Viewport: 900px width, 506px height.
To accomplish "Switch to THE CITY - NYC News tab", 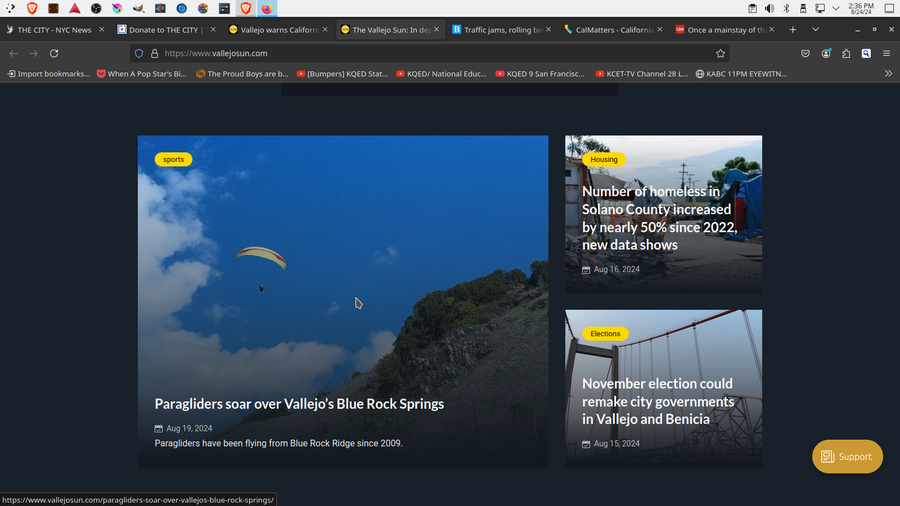I will [54, 30].
